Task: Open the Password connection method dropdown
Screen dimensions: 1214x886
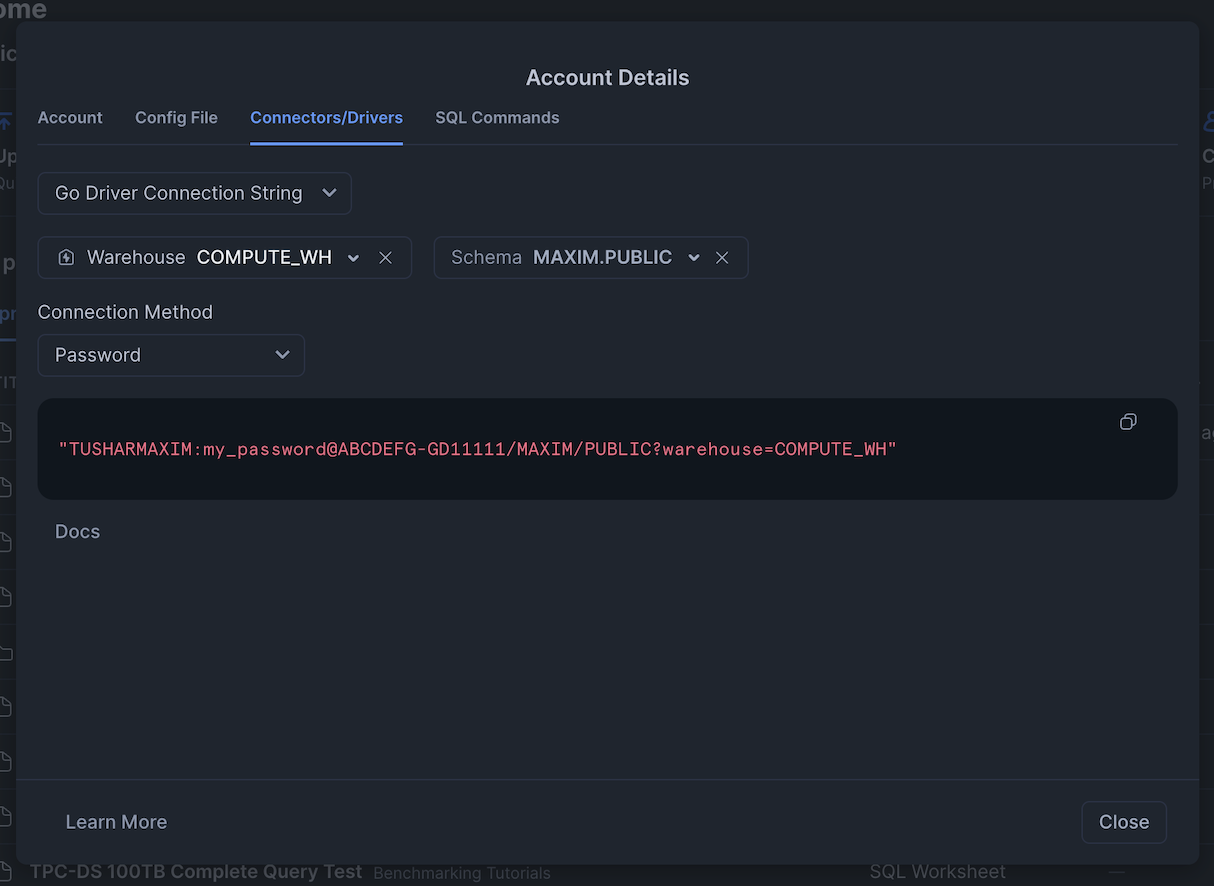Action: (x=171, y=355)
